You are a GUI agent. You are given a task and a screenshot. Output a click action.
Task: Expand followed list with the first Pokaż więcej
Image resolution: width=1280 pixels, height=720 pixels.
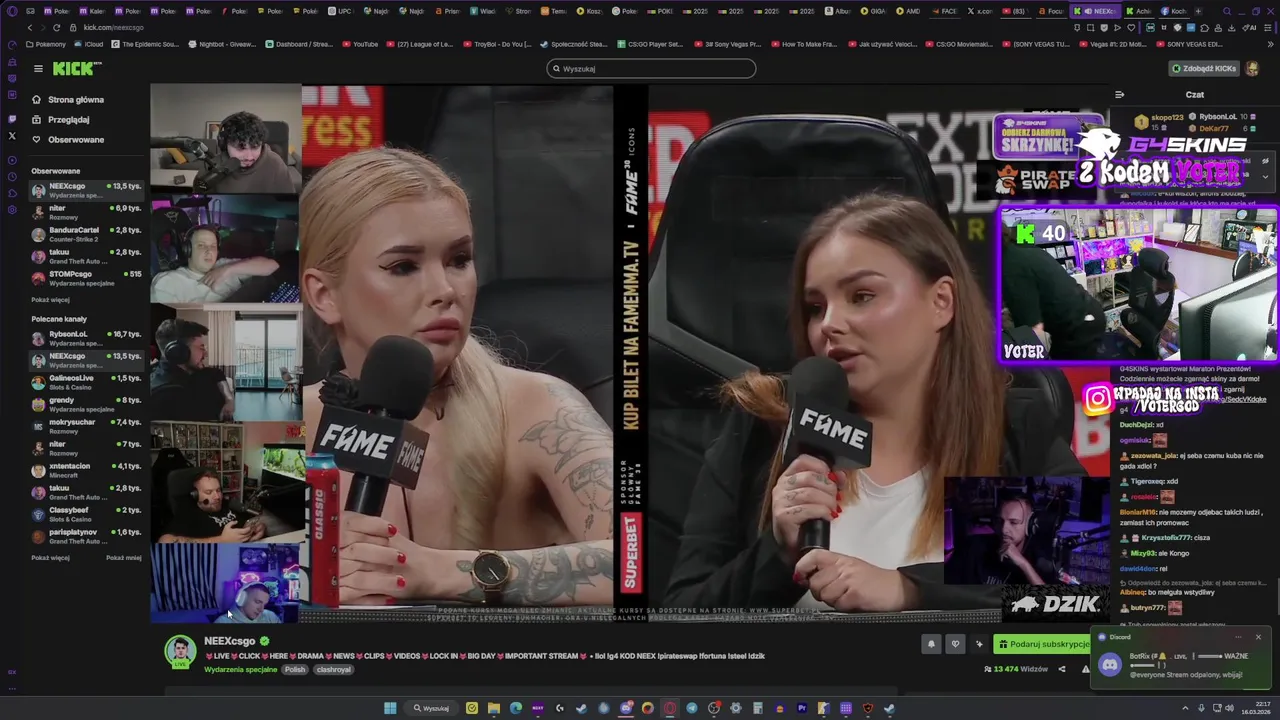tap(50, 300)
